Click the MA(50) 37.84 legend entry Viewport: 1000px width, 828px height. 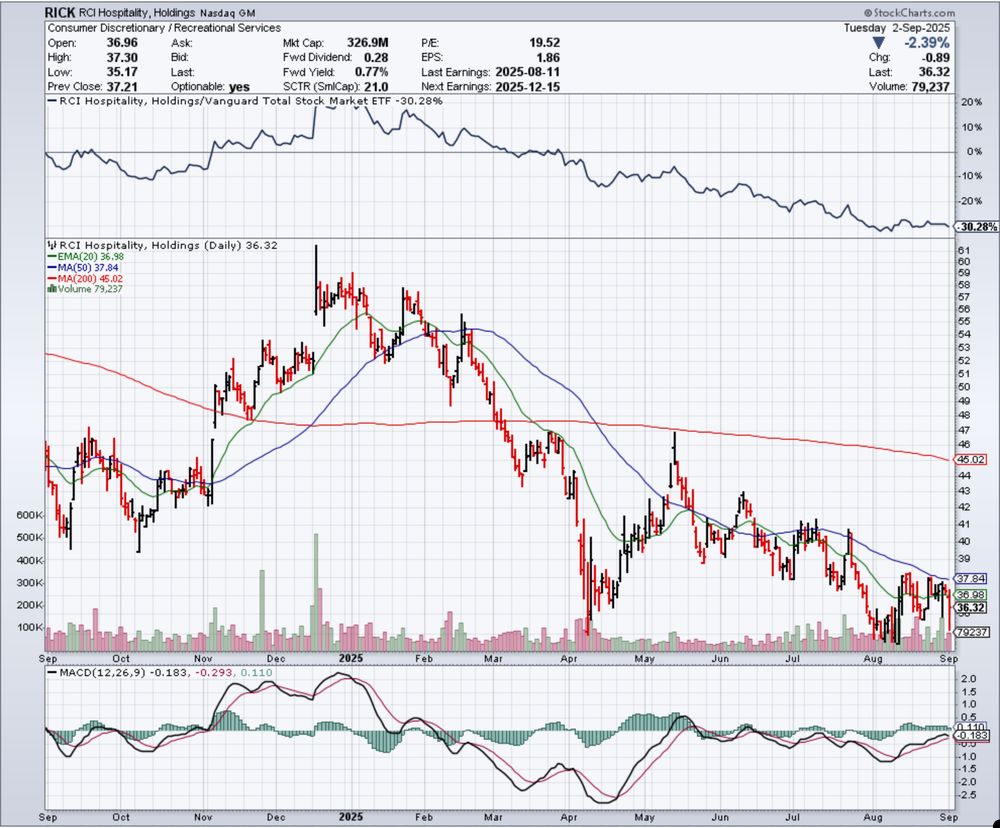pyautogui.click(x=84, y=267)
